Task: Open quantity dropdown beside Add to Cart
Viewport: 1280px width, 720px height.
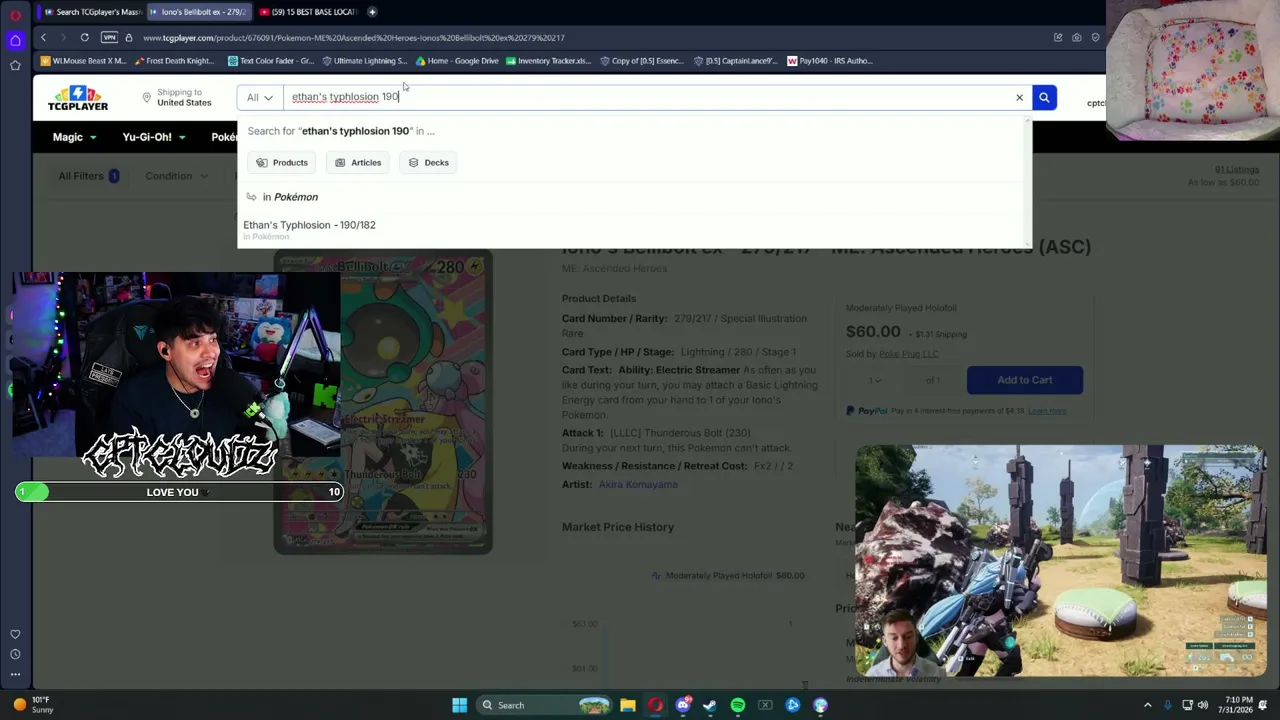Action: tap(876, 380)
